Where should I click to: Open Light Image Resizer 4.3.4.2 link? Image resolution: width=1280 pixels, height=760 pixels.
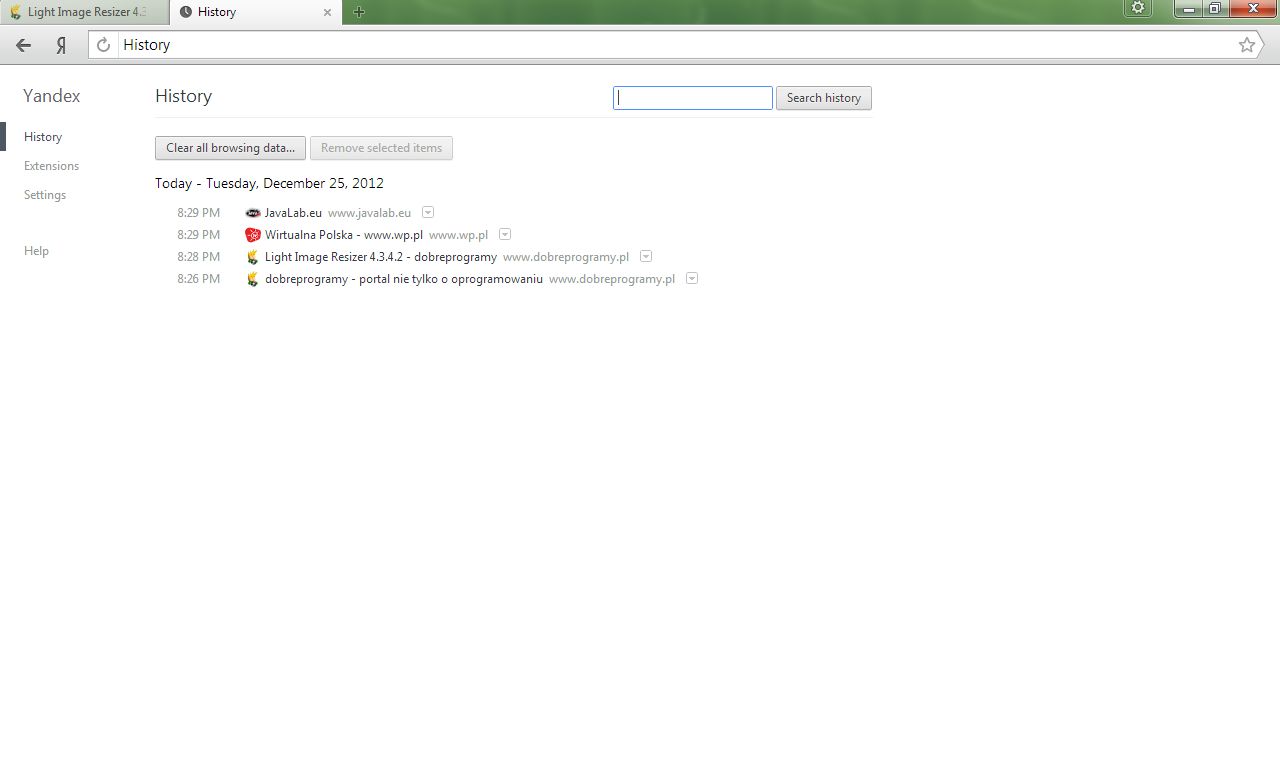pos(381,257)
